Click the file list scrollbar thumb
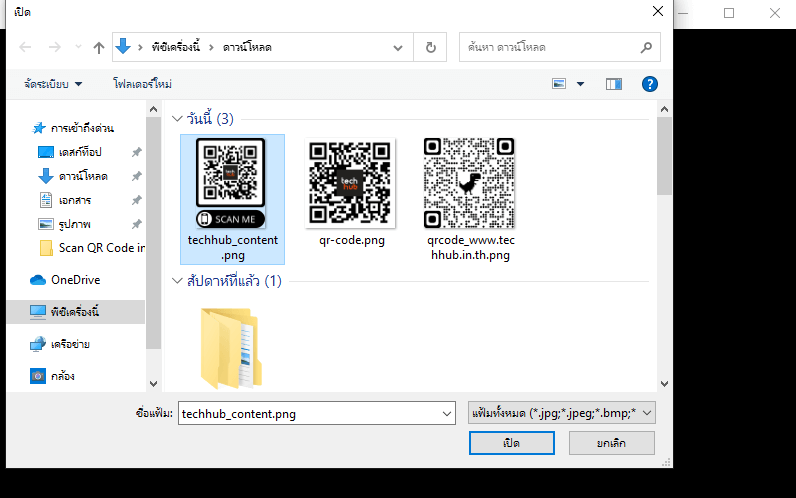796x498 pixels. (664, 156)
